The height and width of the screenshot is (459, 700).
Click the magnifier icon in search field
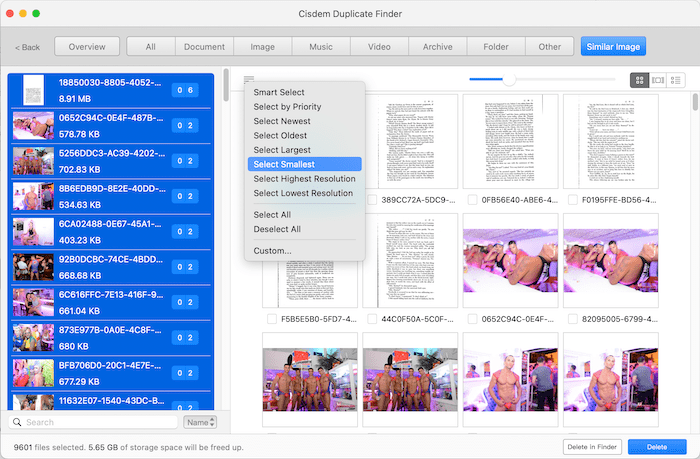[x=19, y=422]
